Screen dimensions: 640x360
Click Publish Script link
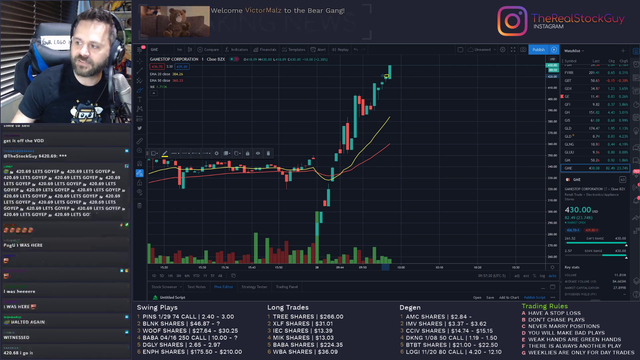point(535,298)
